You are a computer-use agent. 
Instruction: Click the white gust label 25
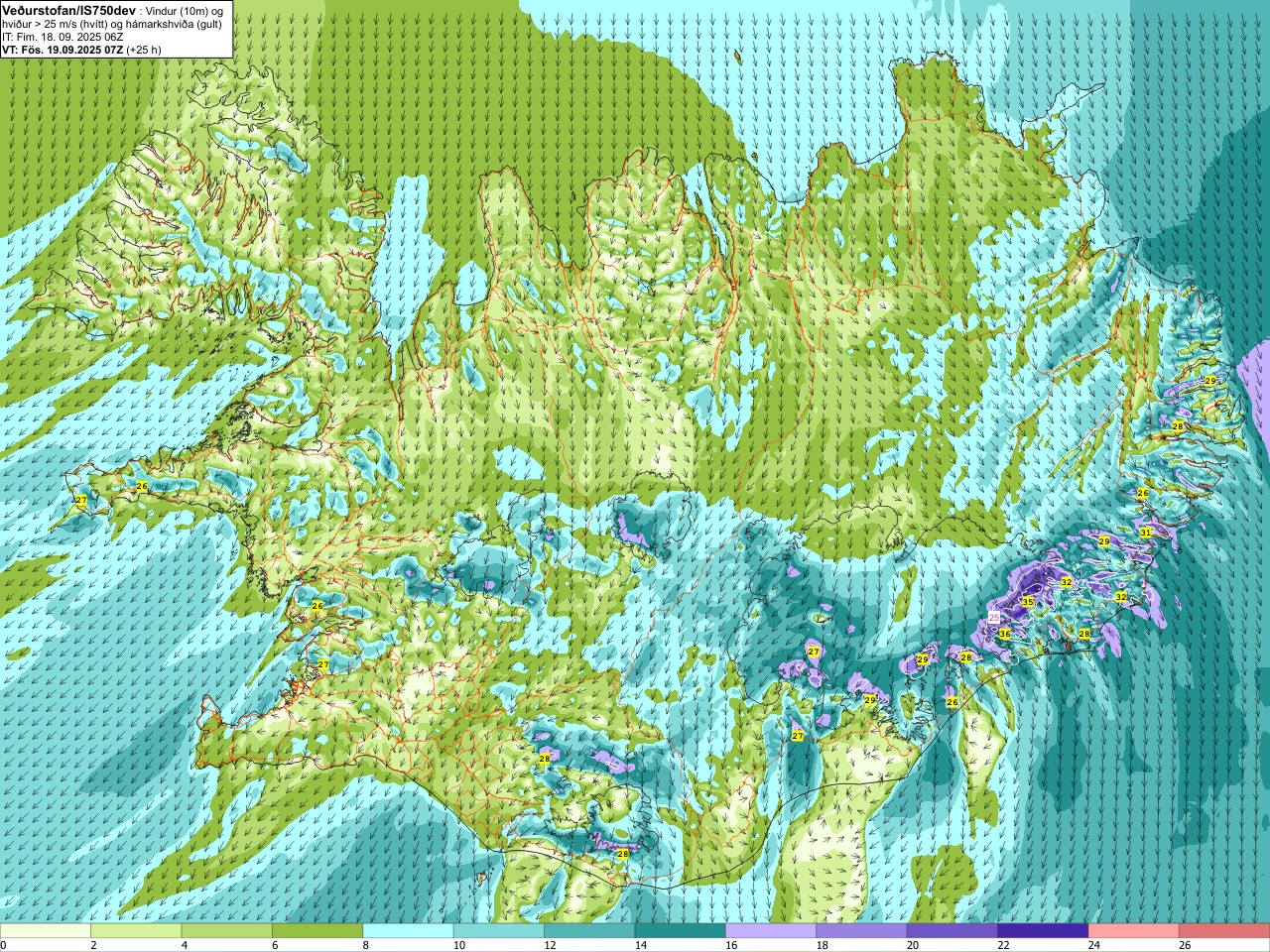point(995,618)
